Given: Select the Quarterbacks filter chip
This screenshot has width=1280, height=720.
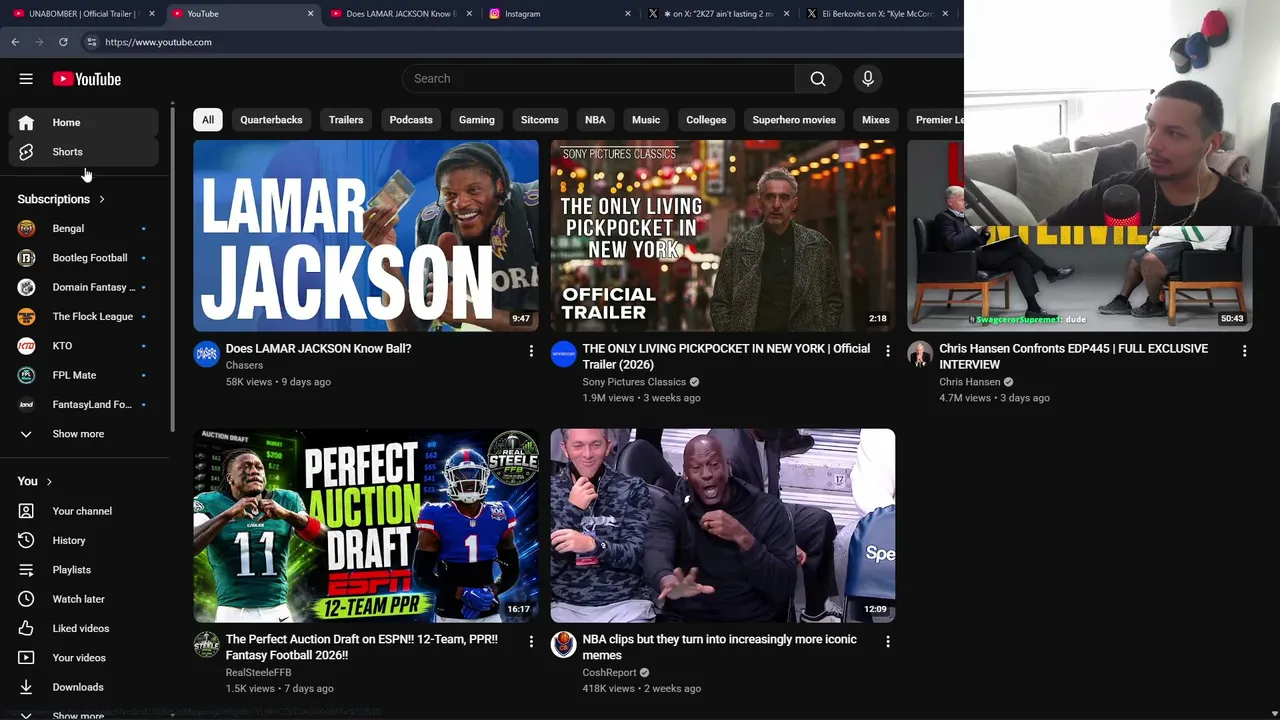Looking at the screenshot, I should click(x=271, y=120).
